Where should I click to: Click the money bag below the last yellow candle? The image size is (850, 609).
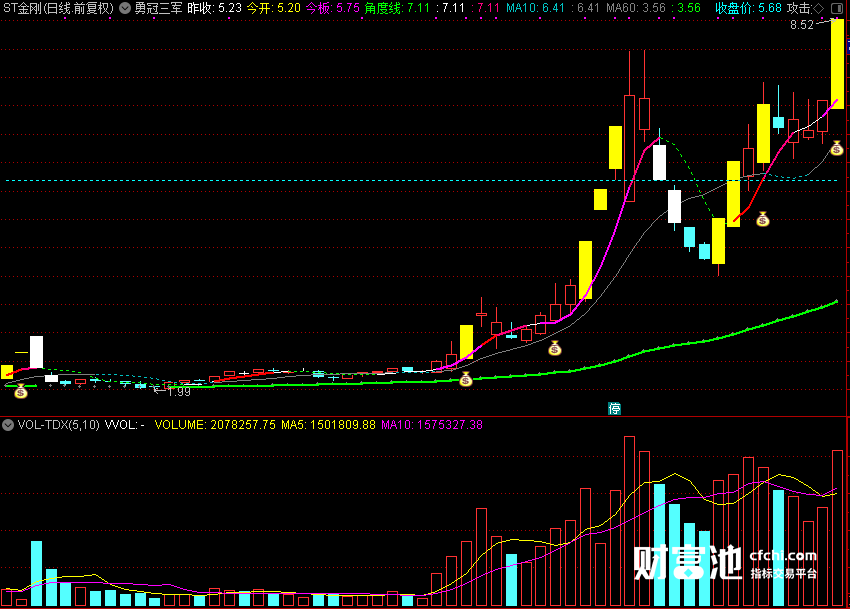coord(836,148)
